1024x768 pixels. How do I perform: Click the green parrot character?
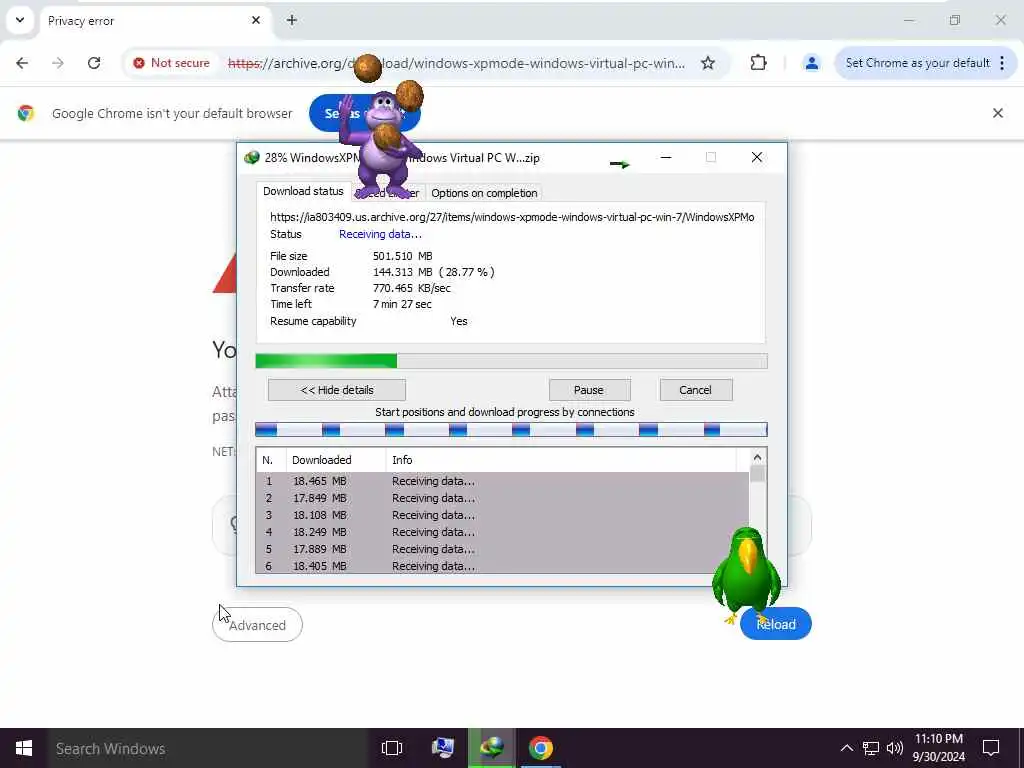click(x=746, y=575)
